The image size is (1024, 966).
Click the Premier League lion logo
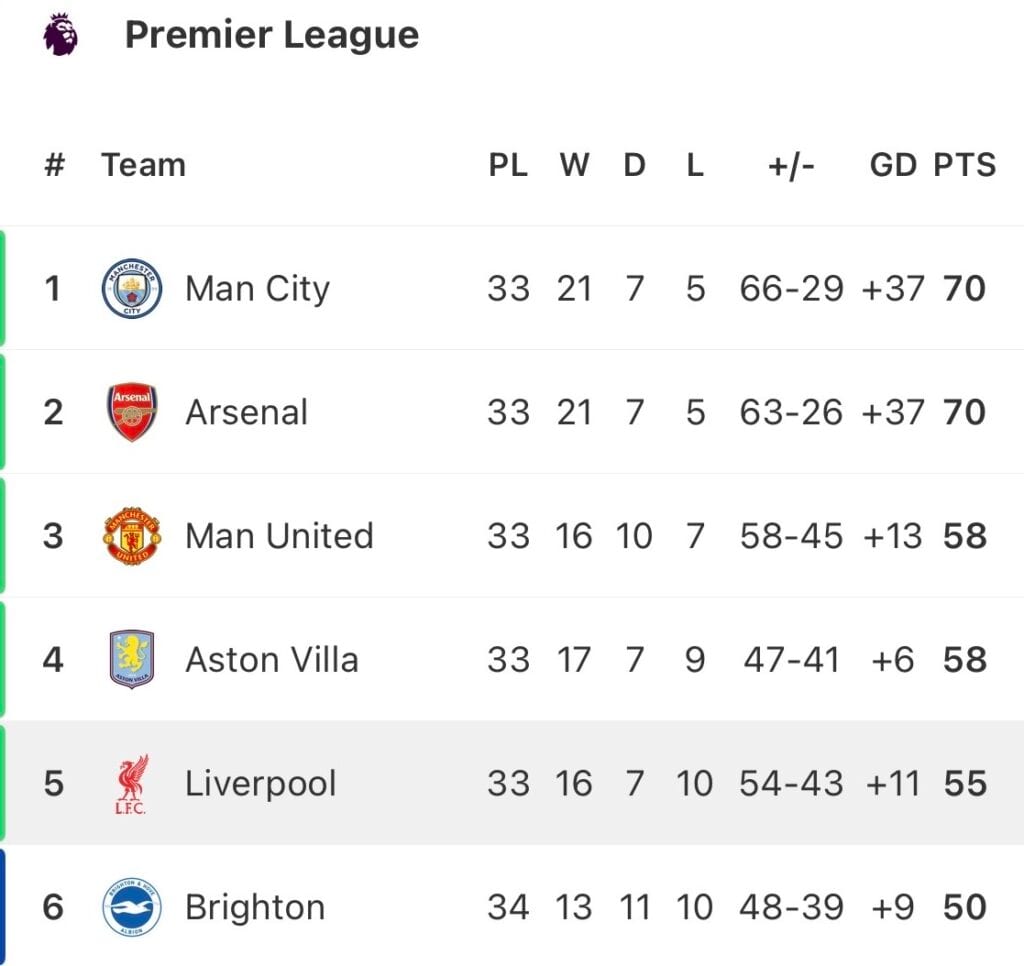[60, 35]
